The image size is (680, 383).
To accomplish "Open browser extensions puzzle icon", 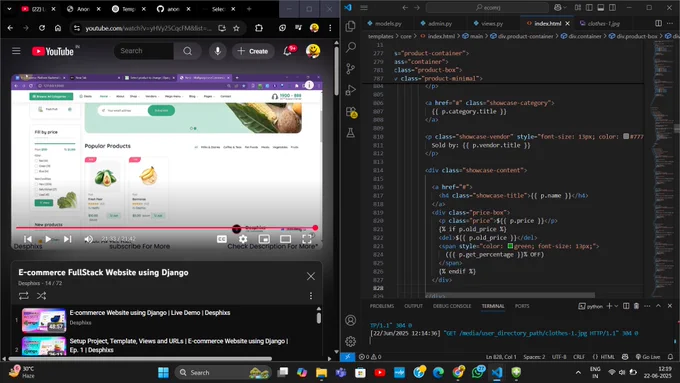I will pyautogui.click(x=259, y=28).
